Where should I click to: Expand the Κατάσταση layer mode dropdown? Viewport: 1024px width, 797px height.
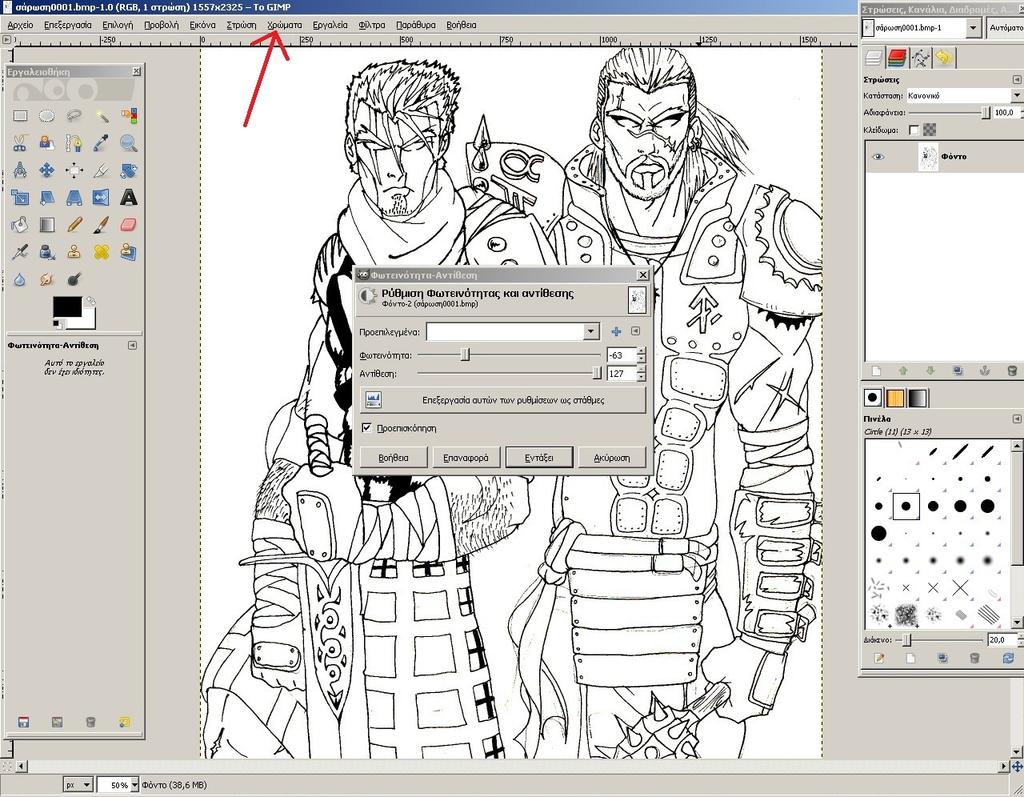click(x=1016, y=95)
